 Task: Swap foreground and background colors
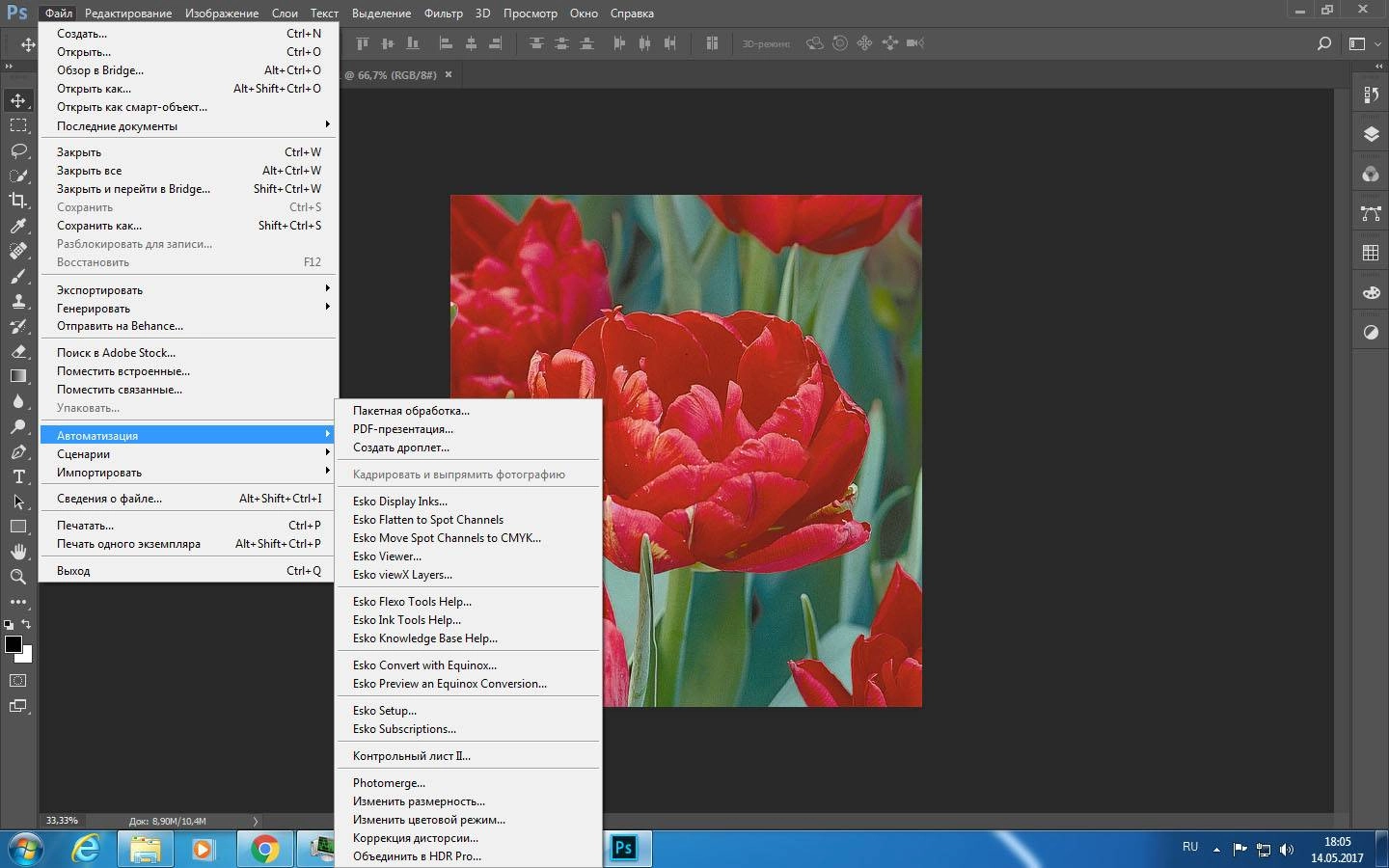pos(26,624)
